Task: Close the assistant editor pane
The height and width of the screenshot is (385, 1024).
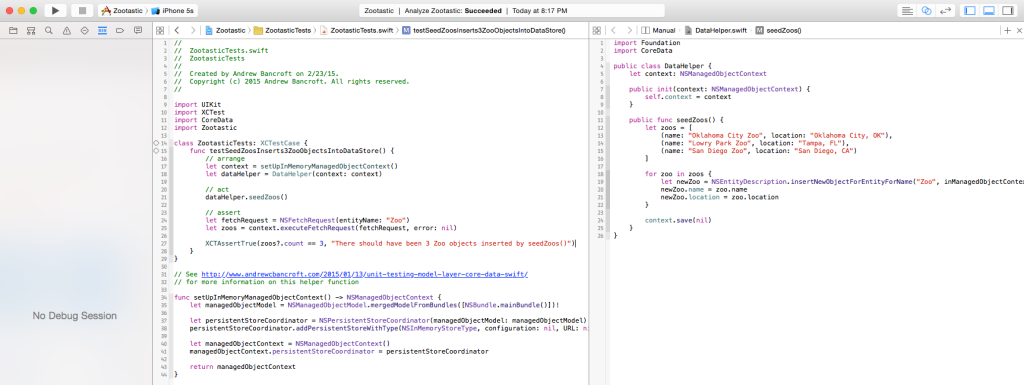Action: click(1018, 31)
